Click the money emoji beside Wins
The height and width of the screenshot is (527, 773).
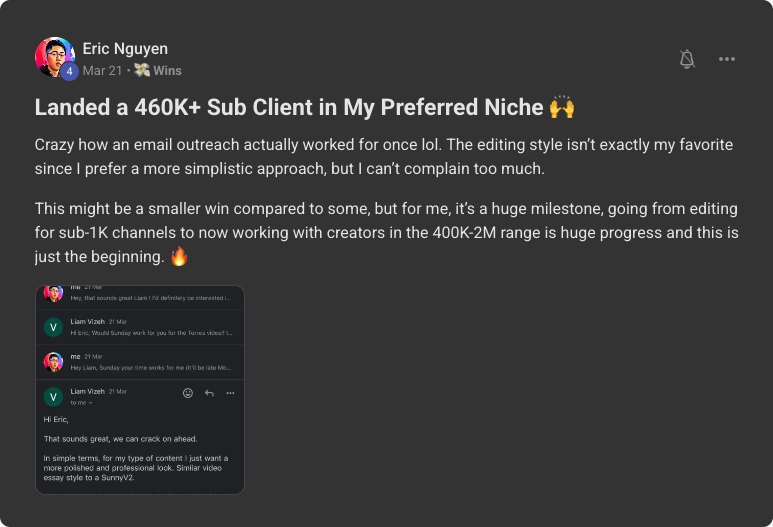pos(142,71)
